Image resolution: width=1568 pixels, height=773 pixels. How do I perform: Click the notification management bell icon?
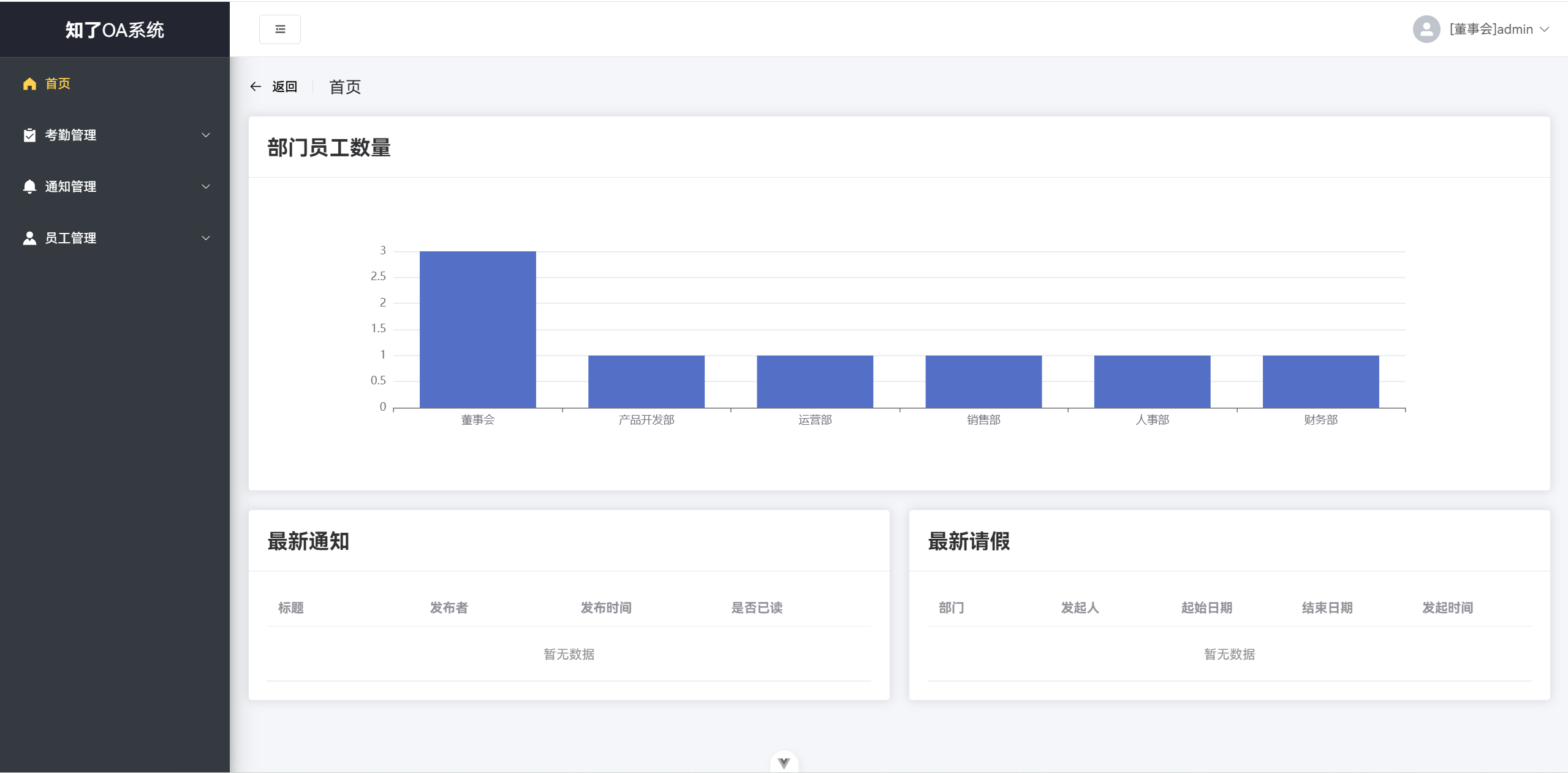click(x=29, y=186)
